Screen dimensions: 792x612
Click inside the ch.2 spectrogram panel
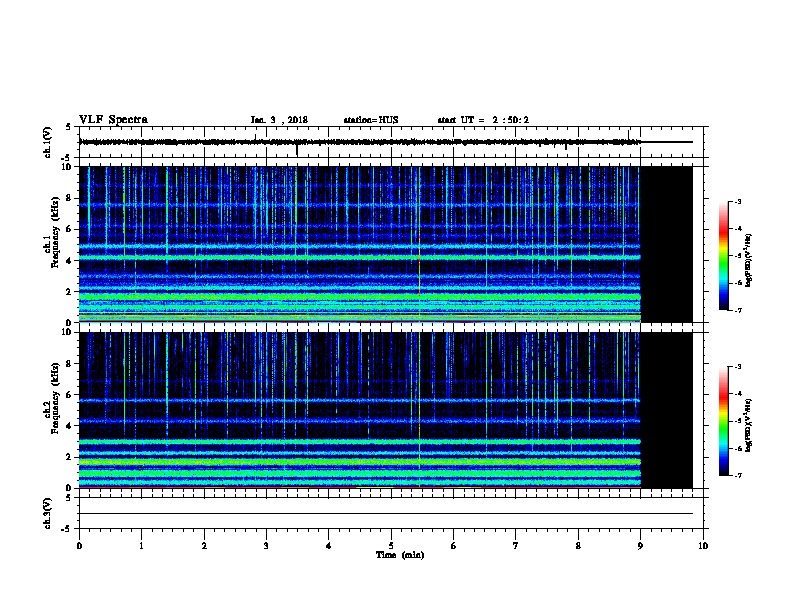pos(386,410)
